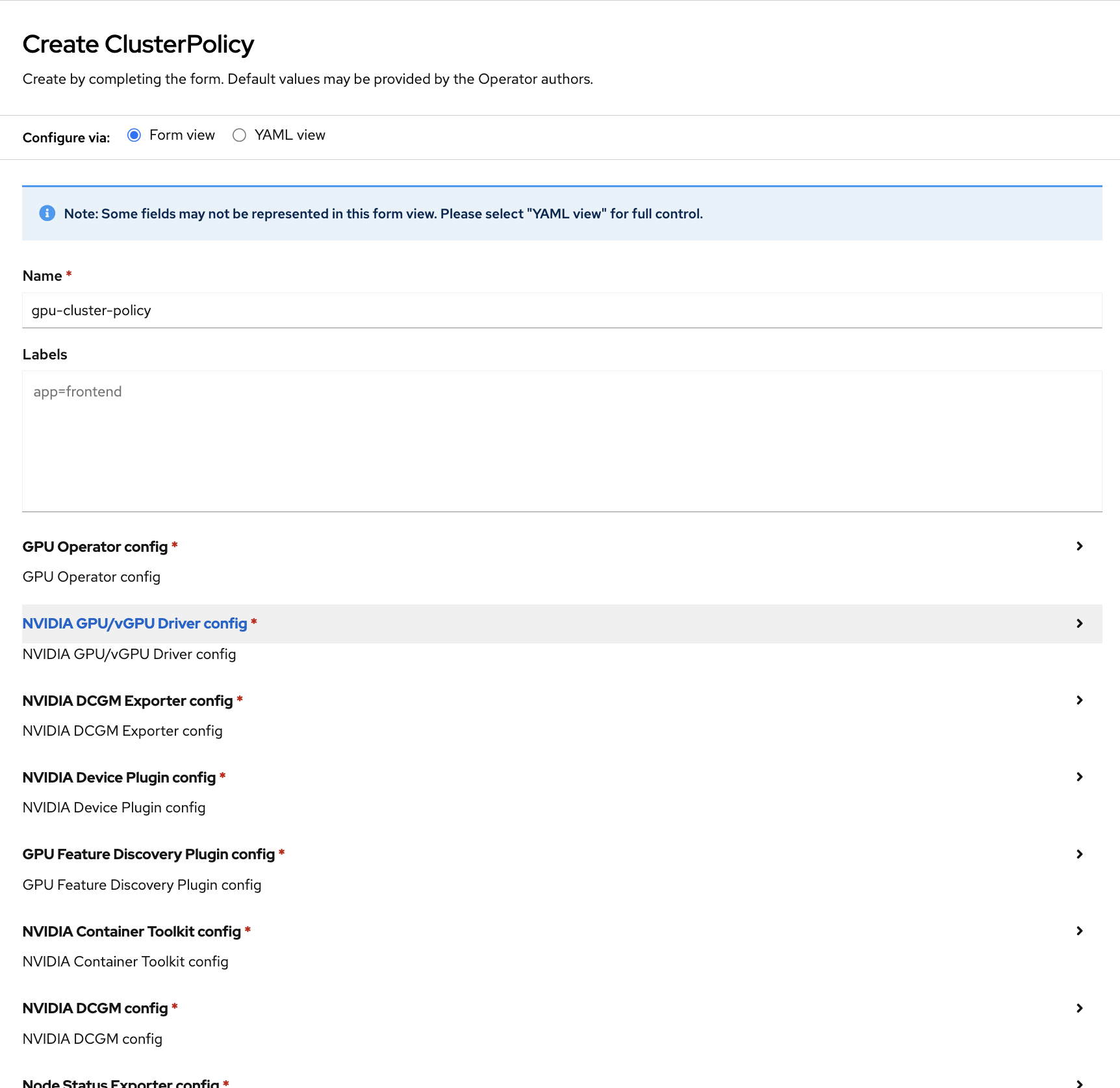Click the YAML view label text
Viewport: 1120px width, 1088px height.
[290, 135]
